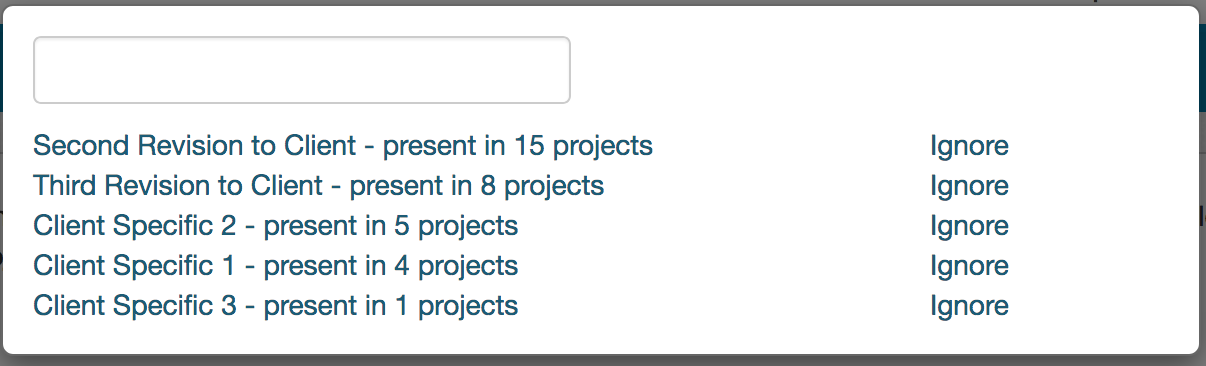Screen dimensions: 1206x366
Task: Focus the empty filter box above list
Action: [x=302, y=70]
